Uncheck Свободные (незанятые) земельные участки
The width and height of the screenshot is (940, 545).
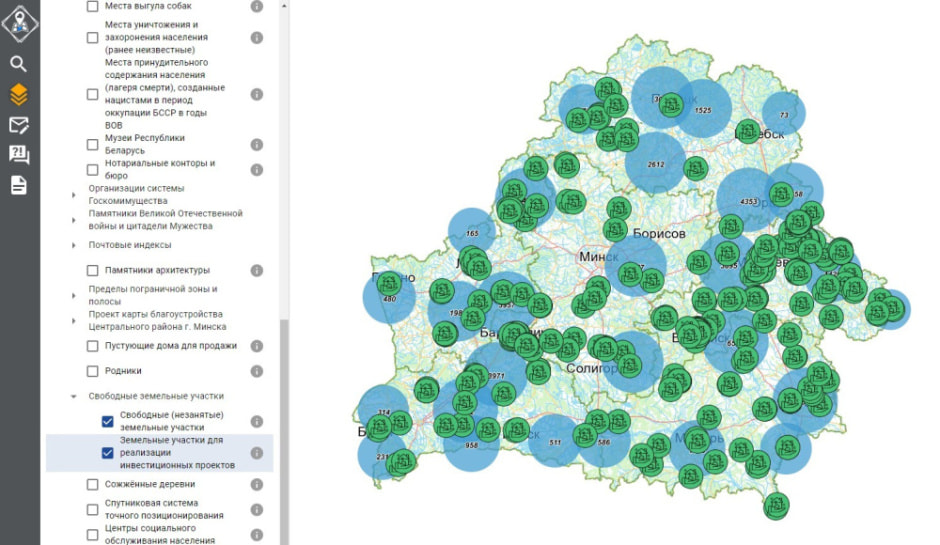[x=107, y=421]
